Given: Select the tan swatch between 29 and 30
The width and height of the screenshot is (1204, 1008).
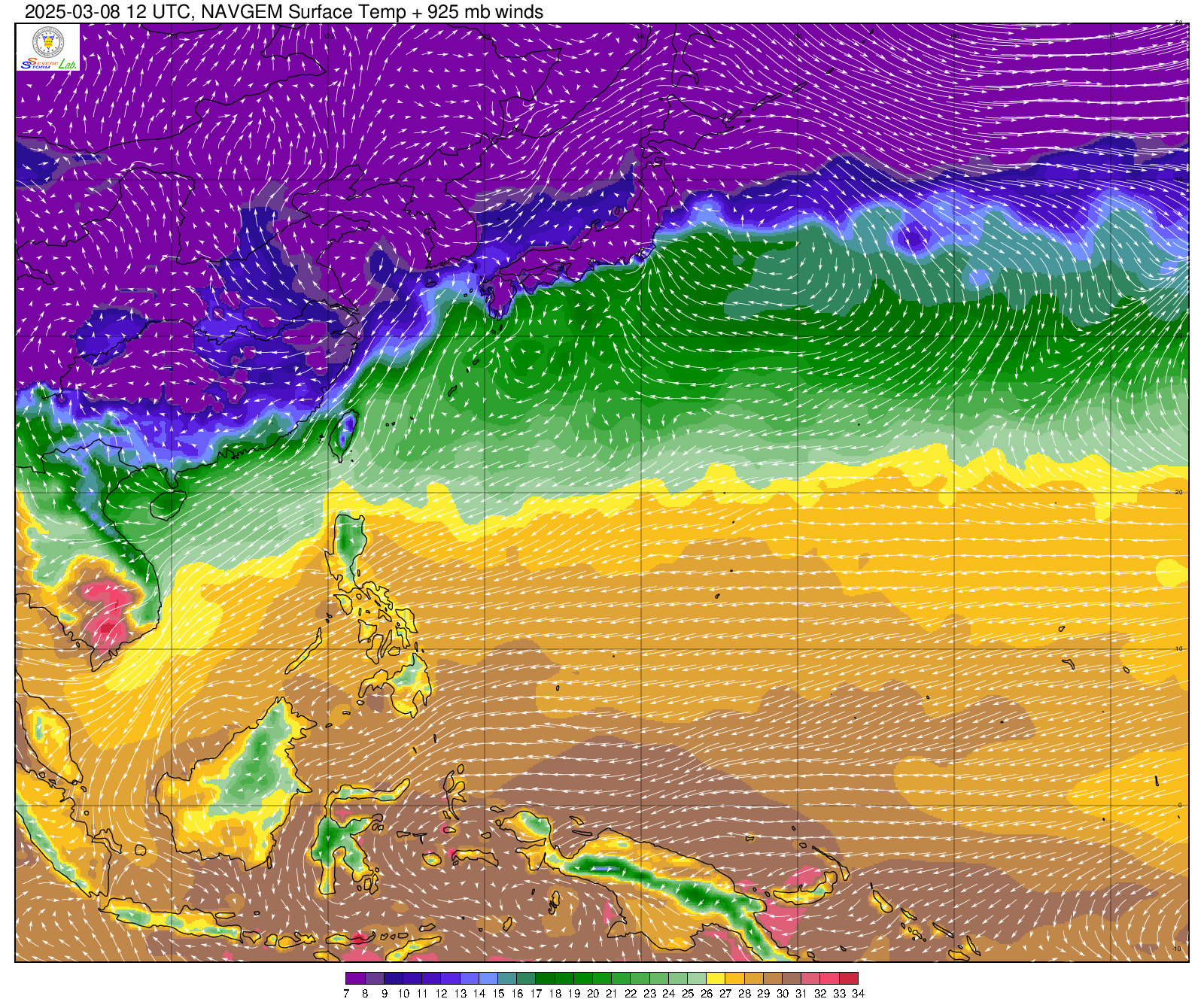Looking at the screenshot, I should click(773, 979).
